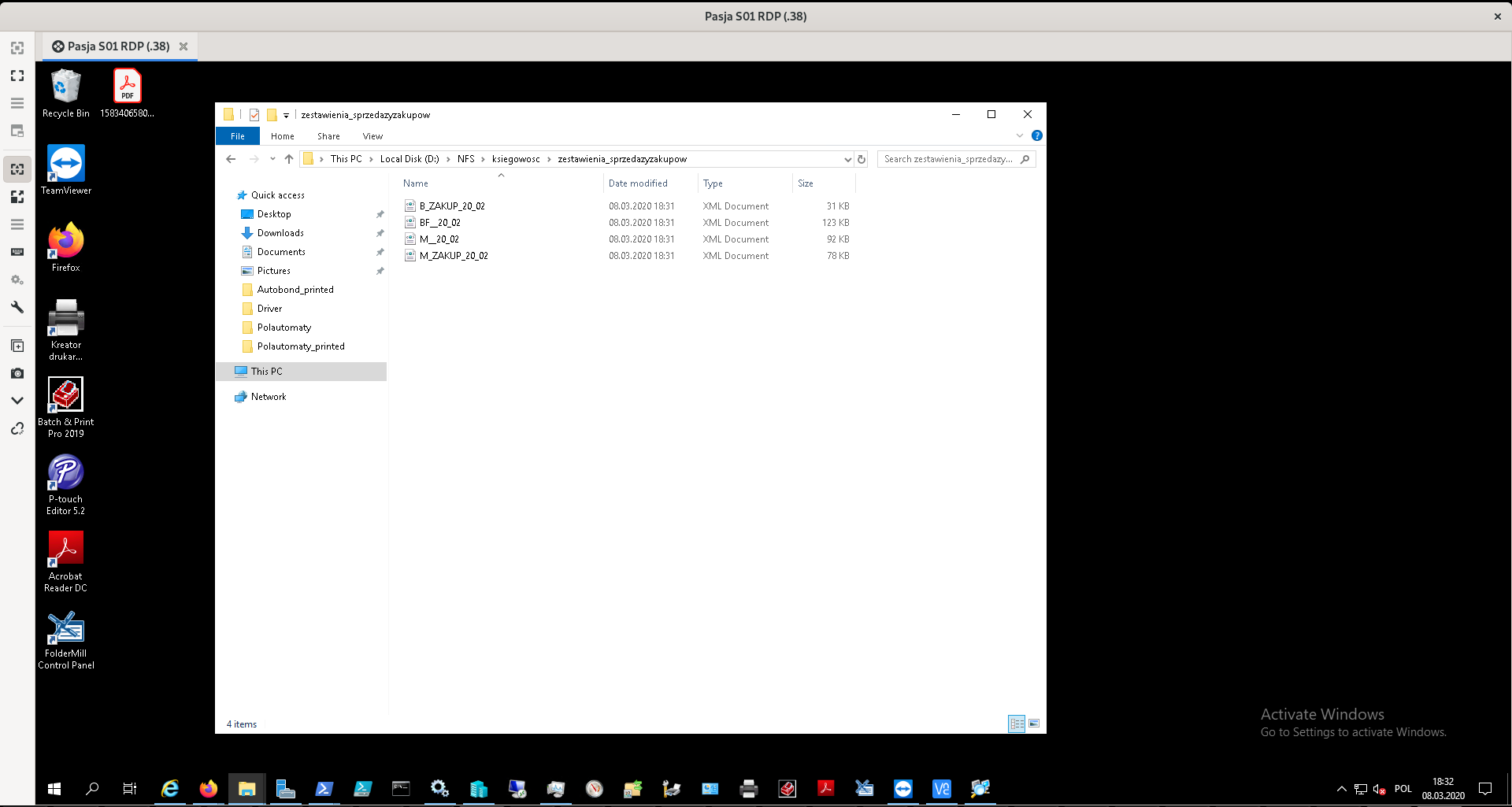The image size is (1512, 807).
Task: Go back with the Explorer back arrow
Action: 231,159
